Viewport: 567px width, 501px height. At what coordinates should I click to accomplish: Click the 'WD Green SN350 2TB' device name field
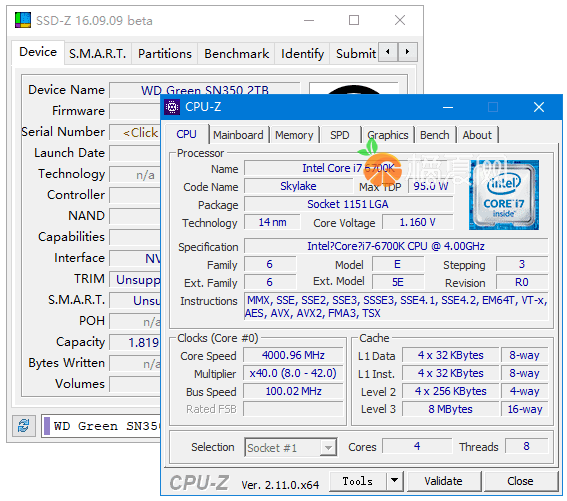pos(205,90)
